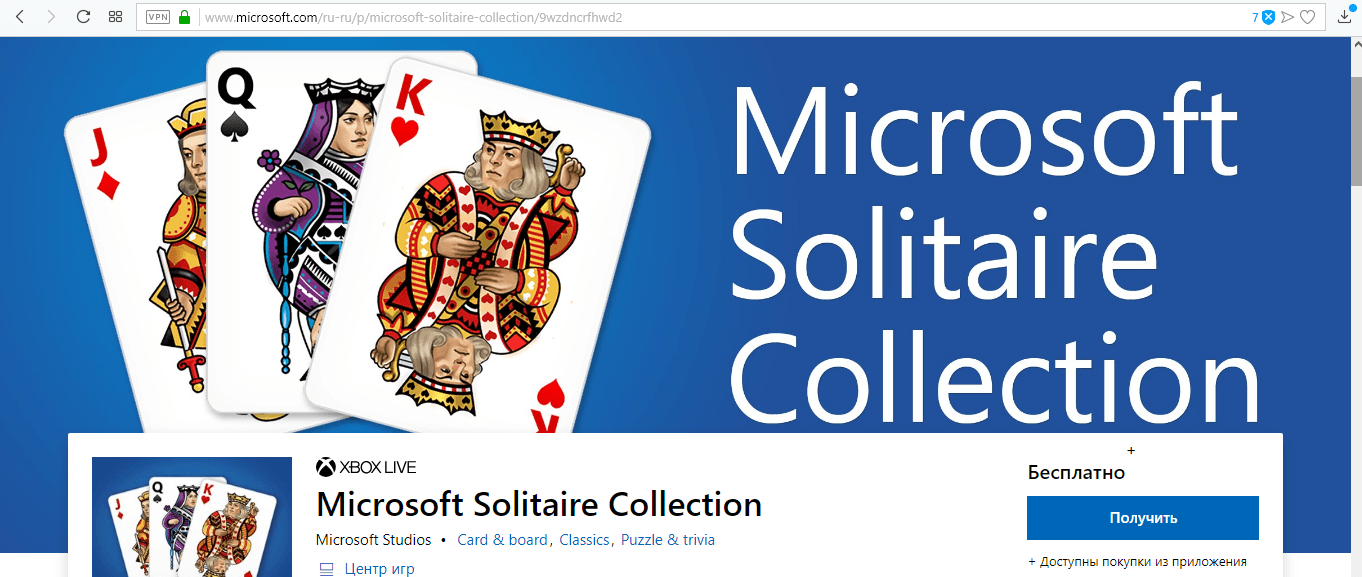Toggle the VPN badge in address bar
The height and width of the screenshot is (577, 1362).
click(157, 17)
